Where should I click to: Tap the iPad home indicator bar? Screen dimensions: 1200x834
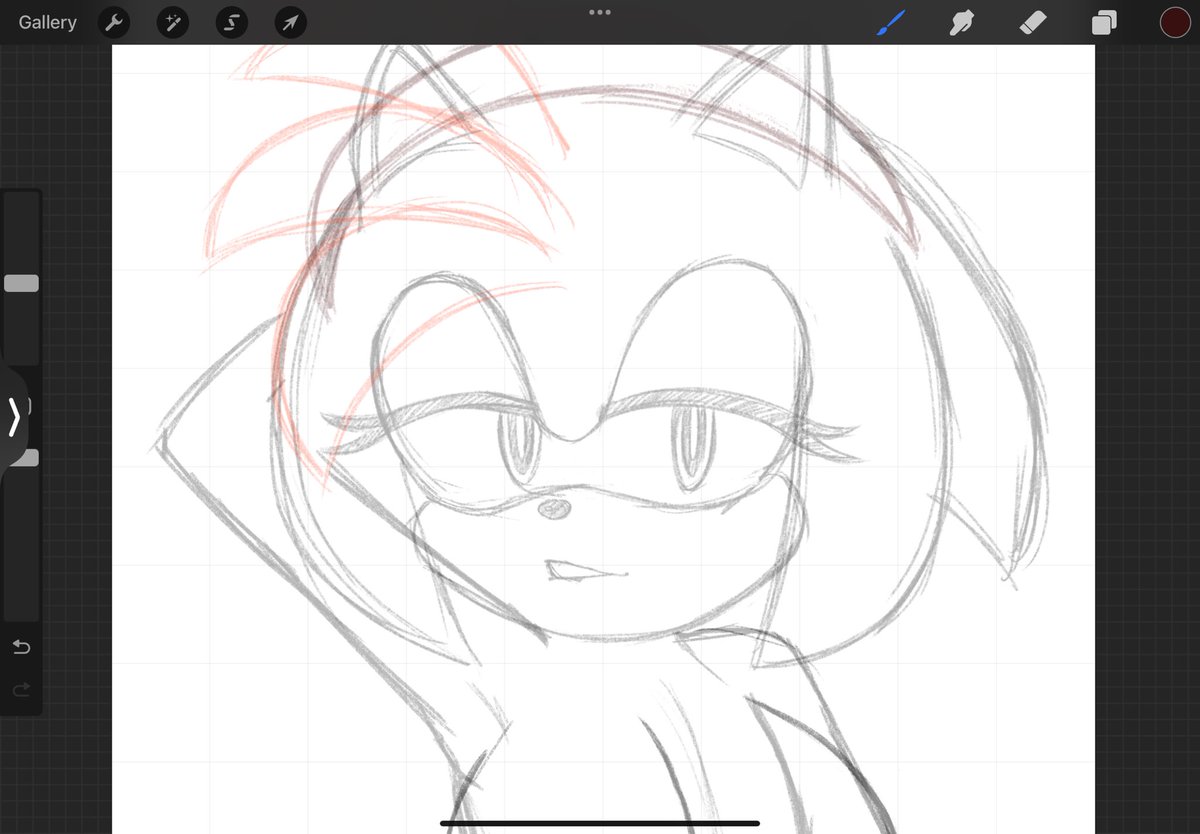point(600,824)
